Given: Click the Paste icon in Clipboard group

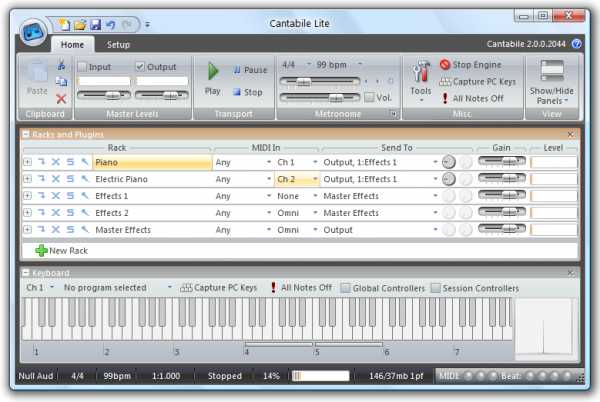Looking at the screenshot, I should (x=37, y=78).
